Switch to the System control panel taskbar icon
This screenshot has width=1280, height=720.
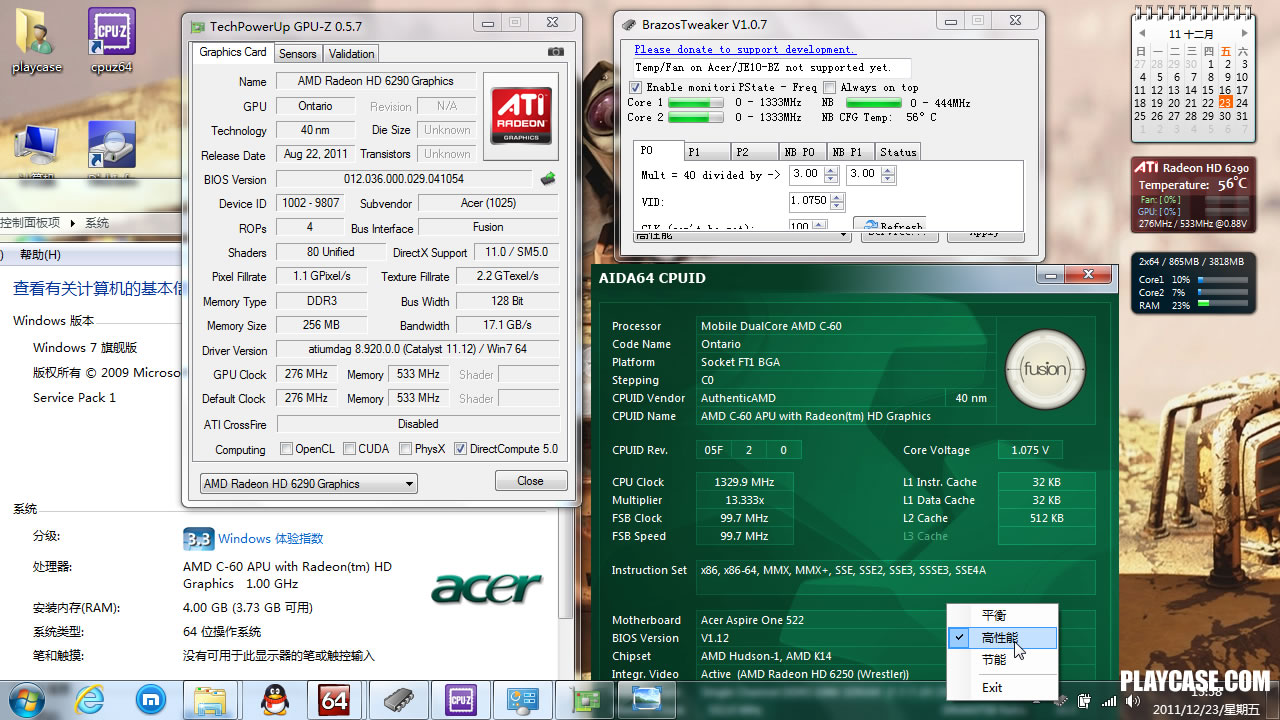coord(522,699)
